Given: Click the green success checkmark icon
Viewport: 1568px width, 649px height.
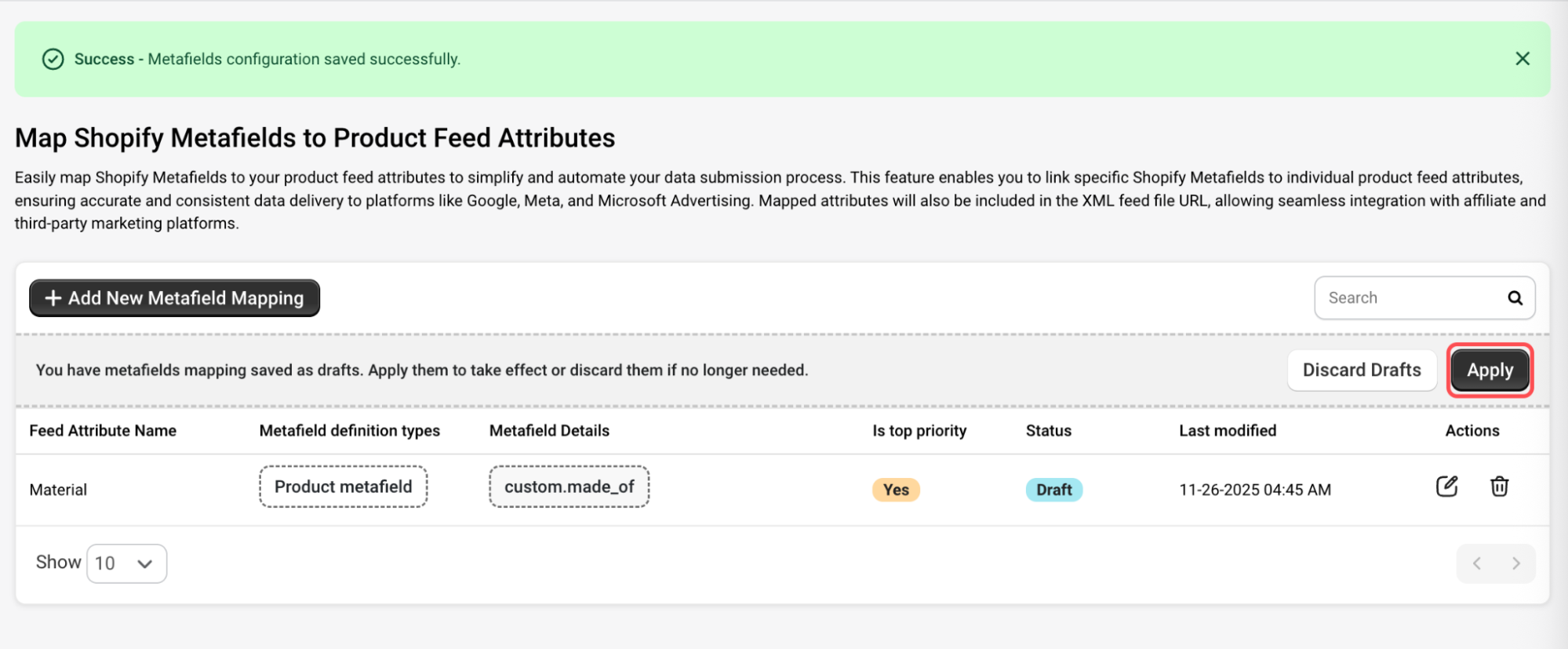Looking at the screenshot, I should pyautogui.click(x=53, y=60).
